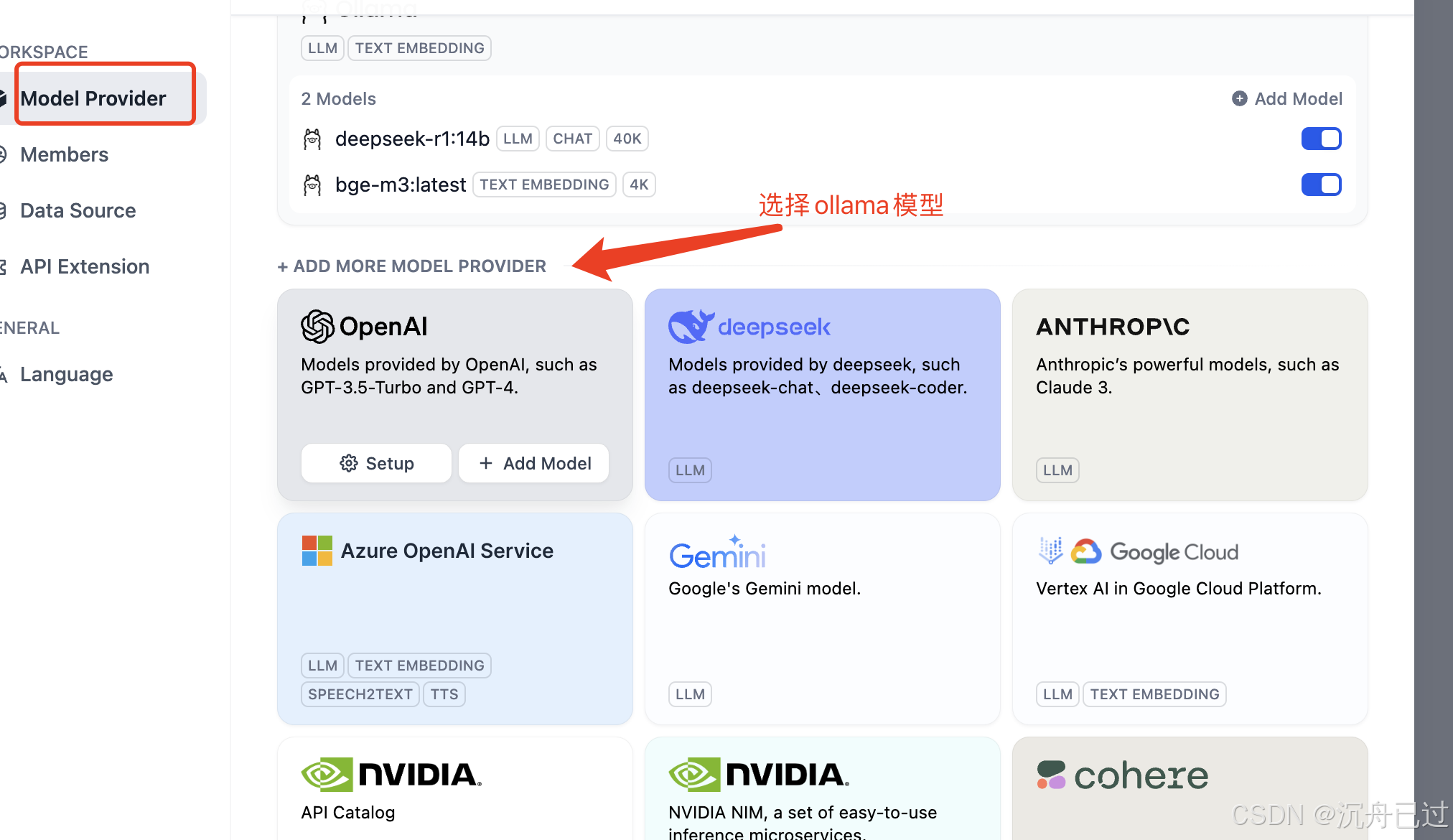Click the llama icon next to deepseek-r1:14b
The image size is (1453, 840).
click(312, 139)
